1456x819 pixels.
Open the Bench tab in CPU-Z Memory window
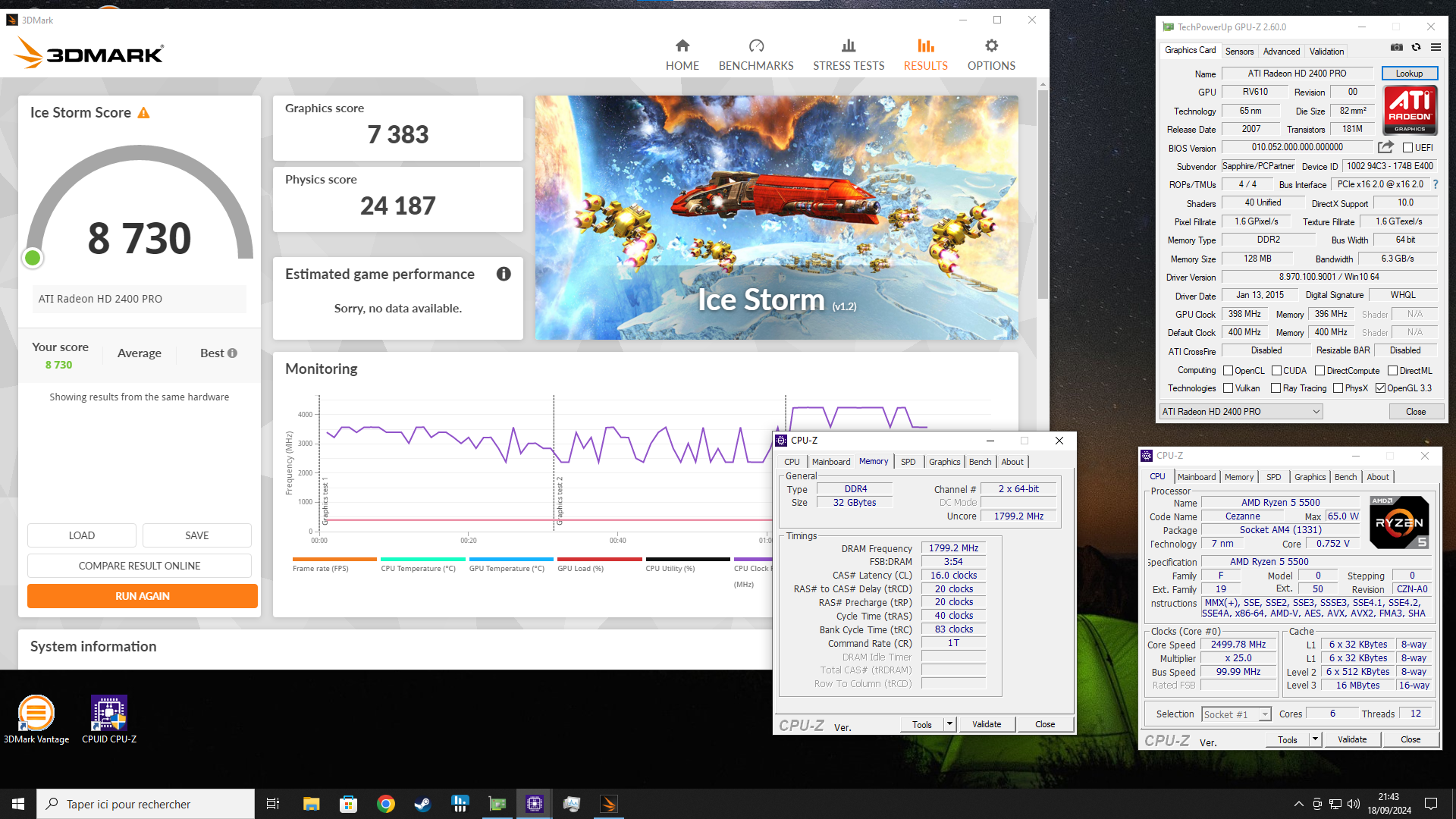[x=980, y=462]
